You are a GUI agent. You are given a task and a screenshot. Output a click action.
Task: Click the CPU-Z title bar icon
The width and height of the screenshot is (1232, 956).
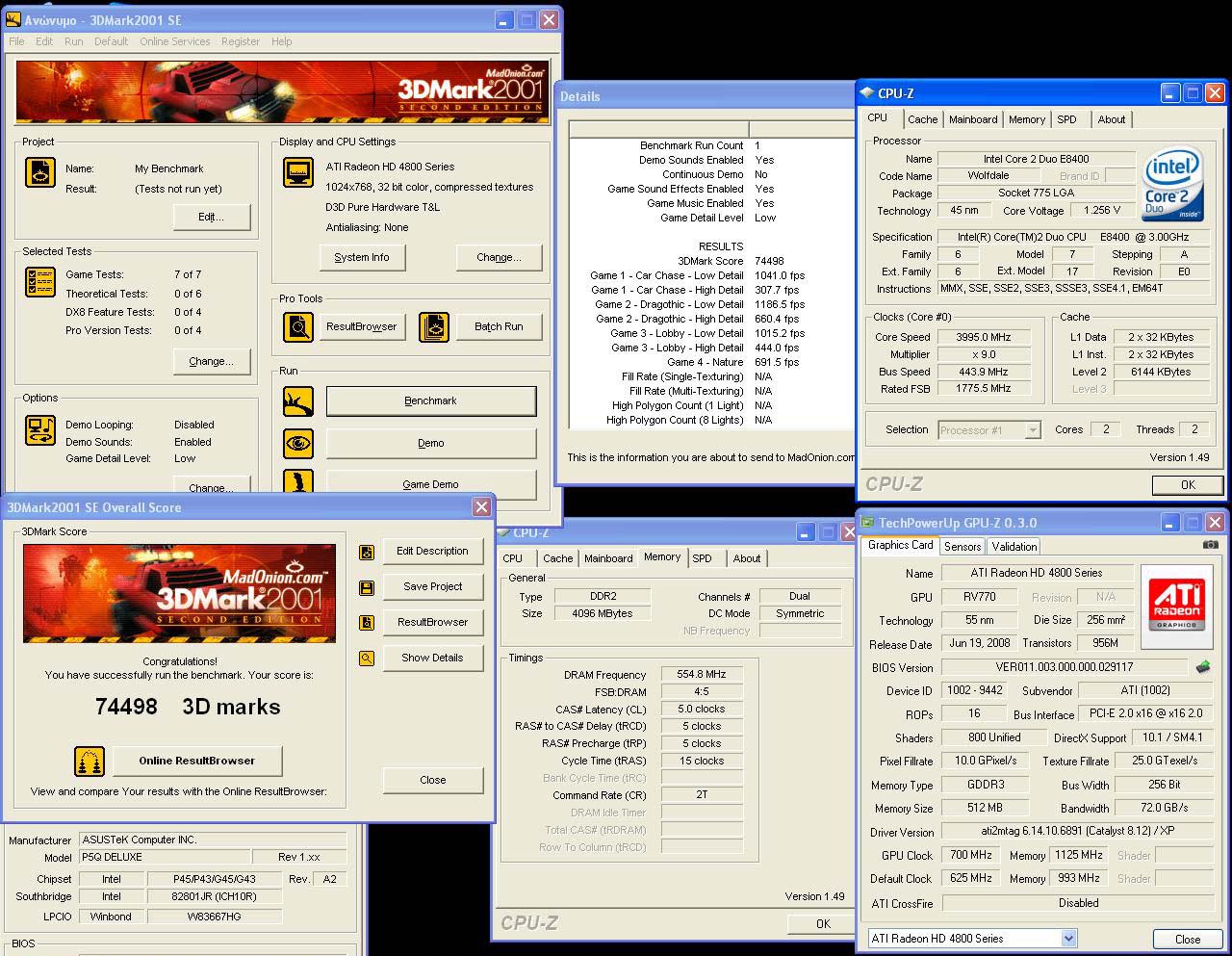[x=867, y=93]
